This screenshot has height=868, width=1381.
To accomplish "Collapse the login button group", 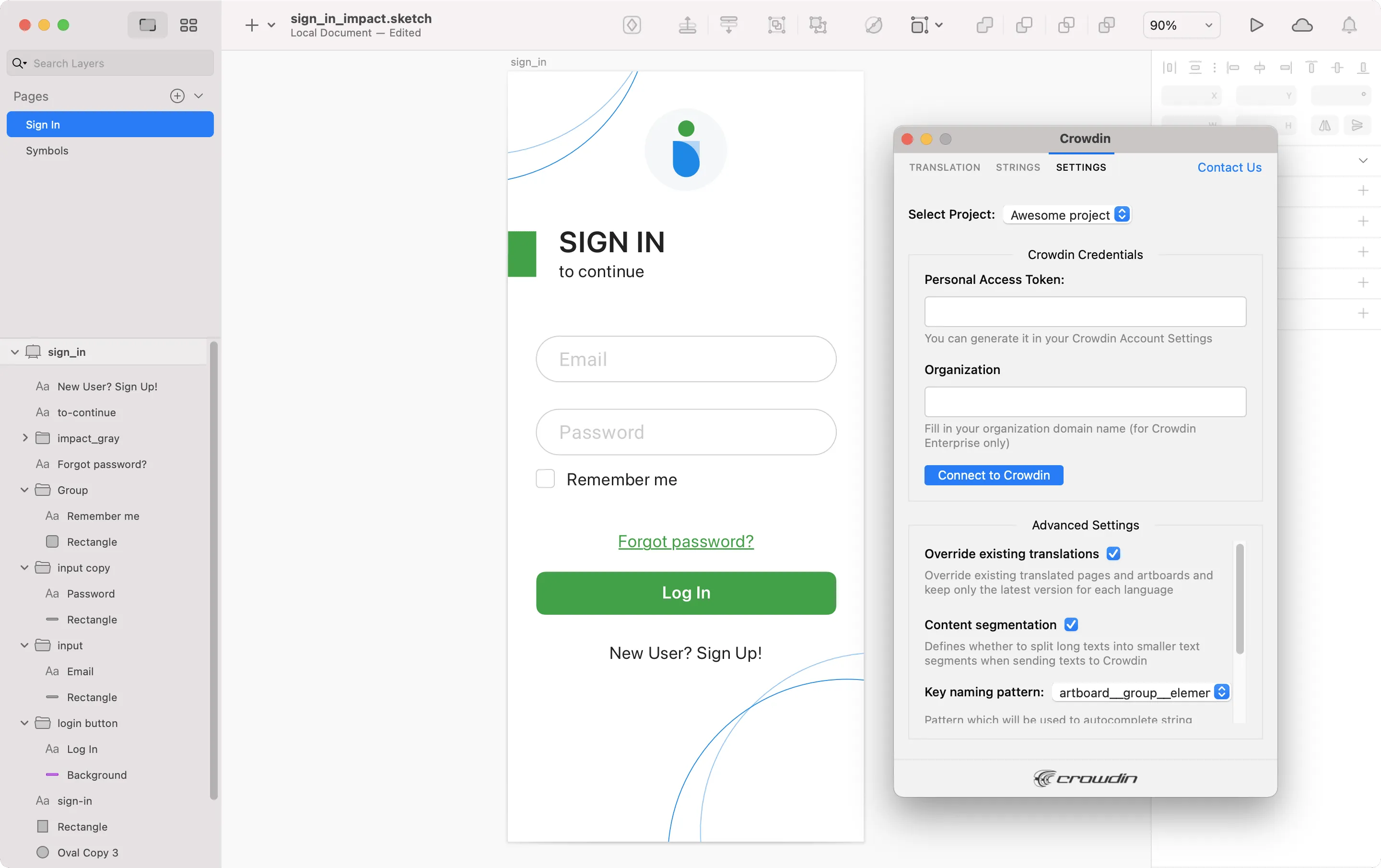I will pos(24,723).
